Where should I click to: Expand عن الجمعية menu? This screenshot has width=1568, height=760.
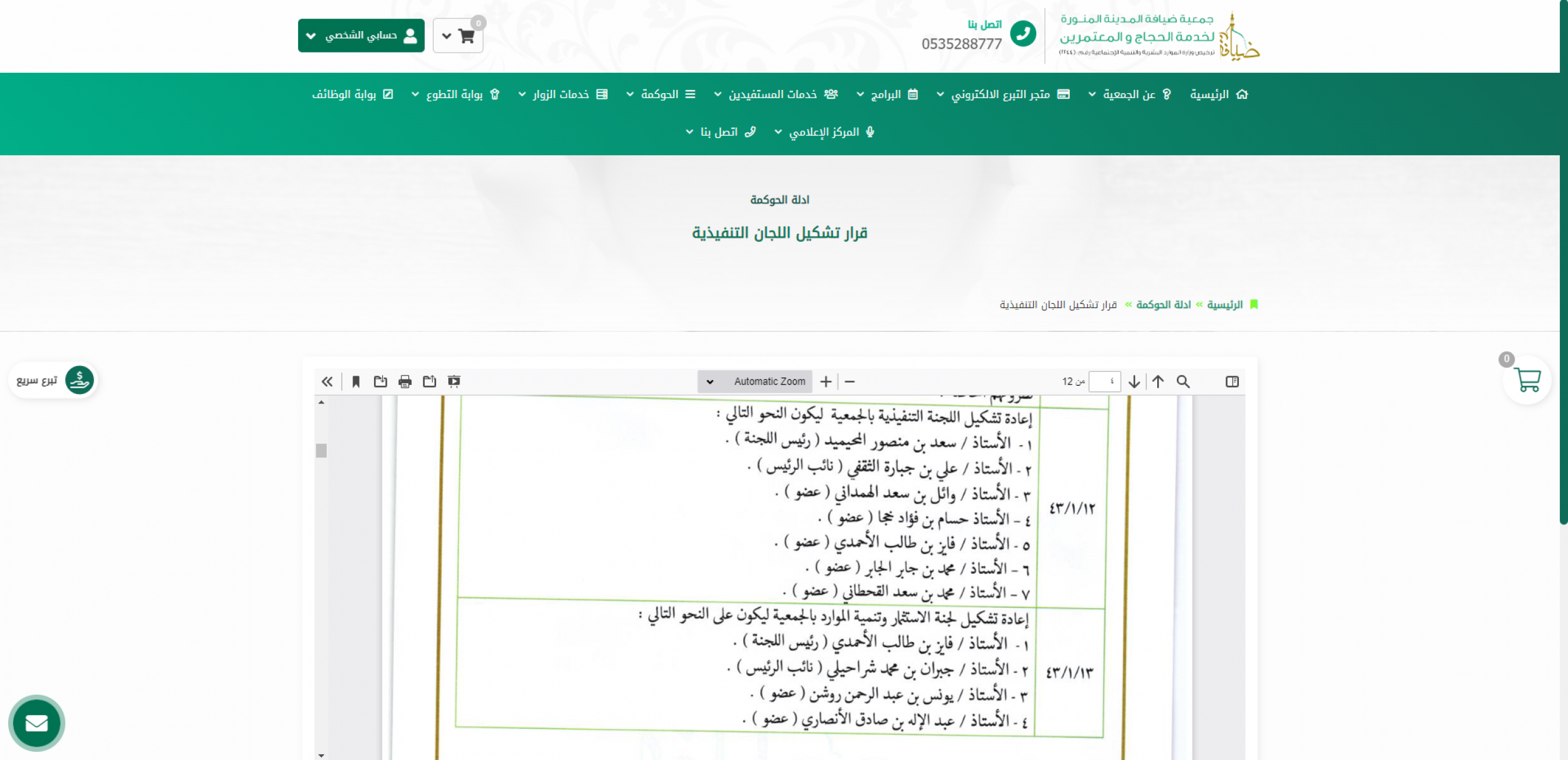(1129, 94)
